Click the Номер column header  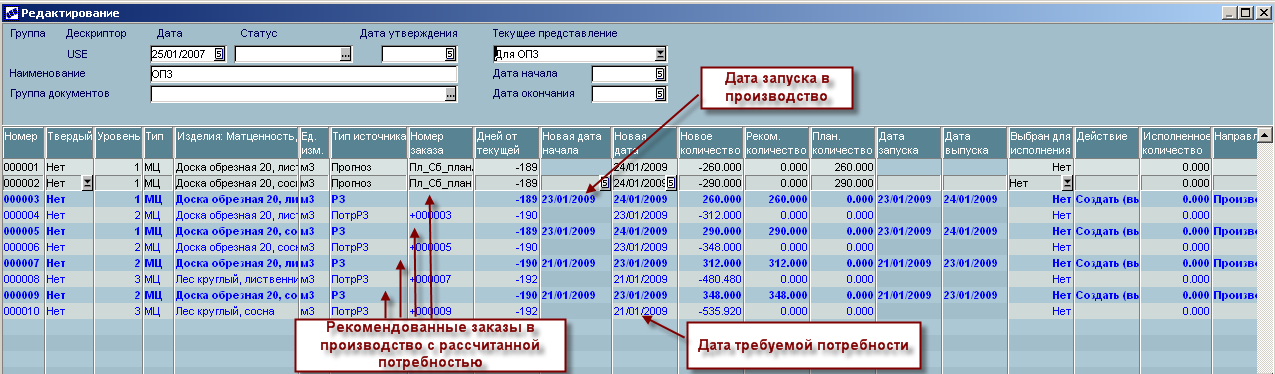coord(23,142)
